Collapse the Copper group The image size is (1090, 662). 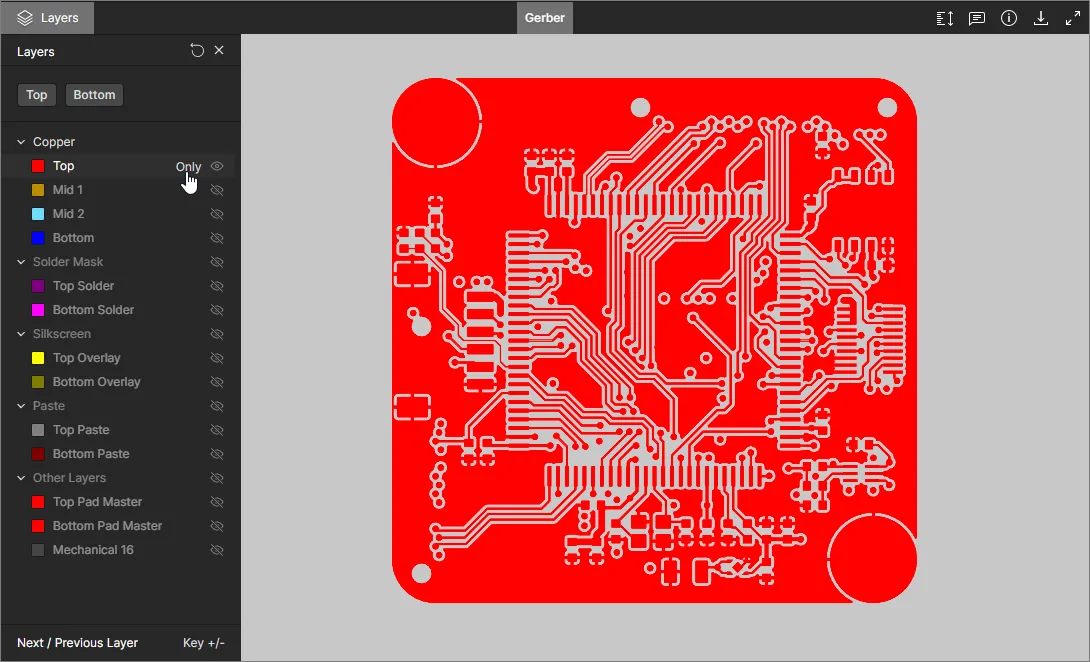coord(21,142)
